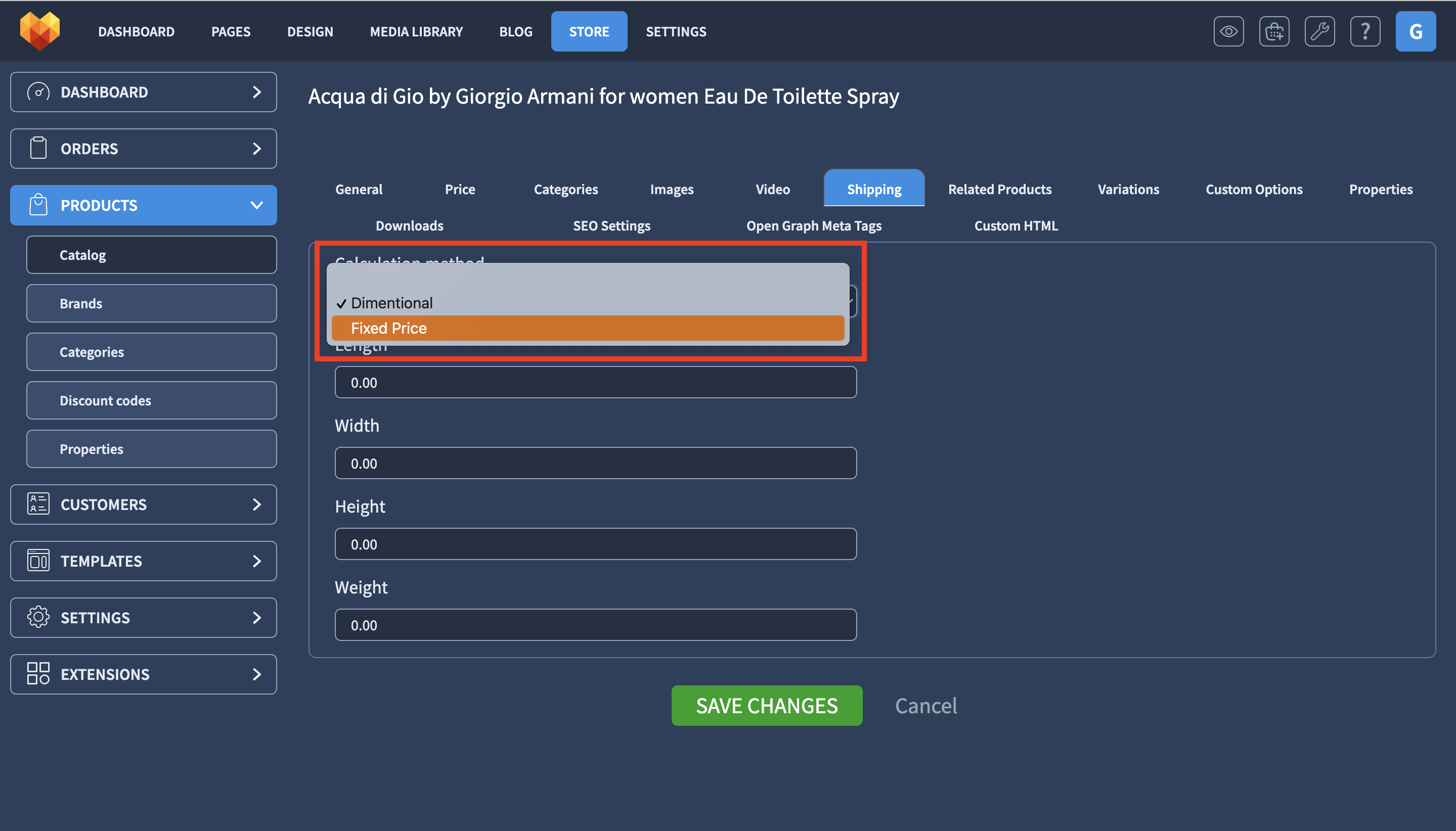
Task: Expand the Templates section chevron
Action: click(256, 561)
